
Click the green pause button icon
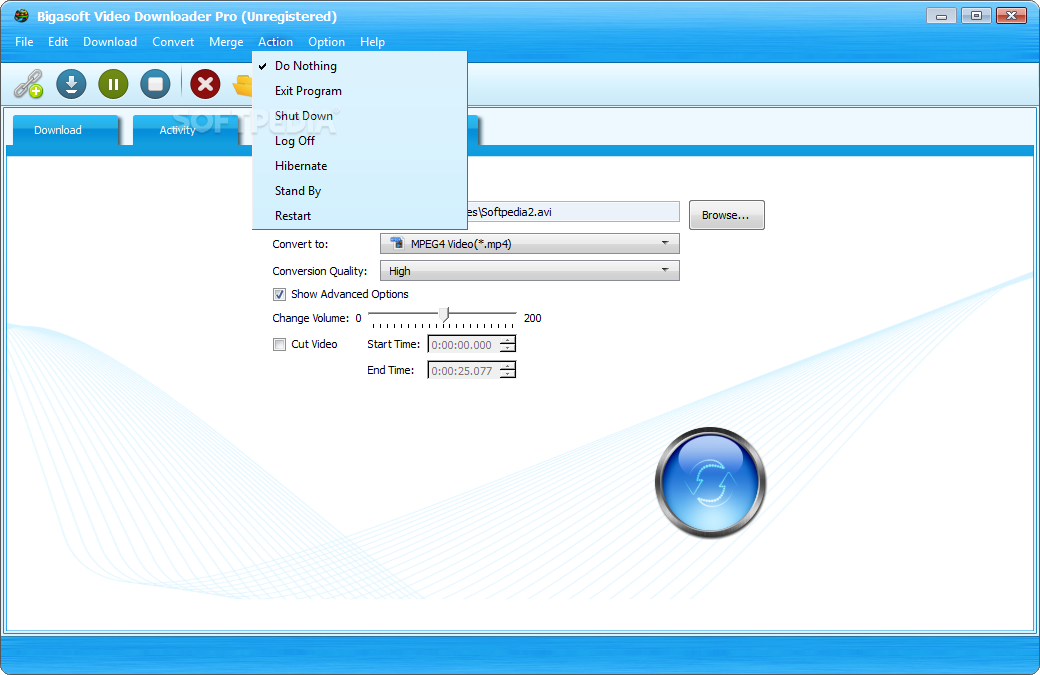click(113, 84)
